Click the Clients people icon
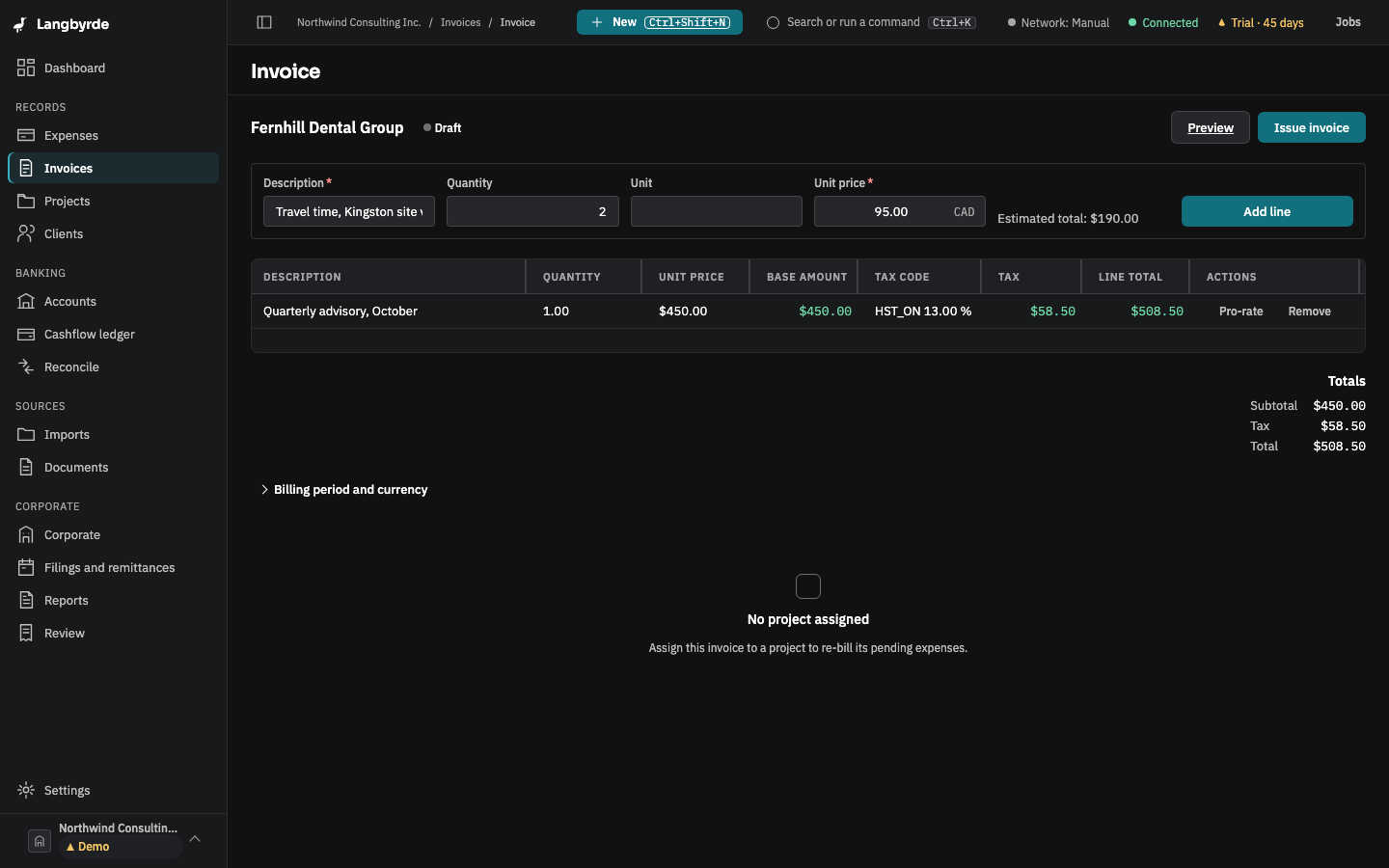 [26, 234]
